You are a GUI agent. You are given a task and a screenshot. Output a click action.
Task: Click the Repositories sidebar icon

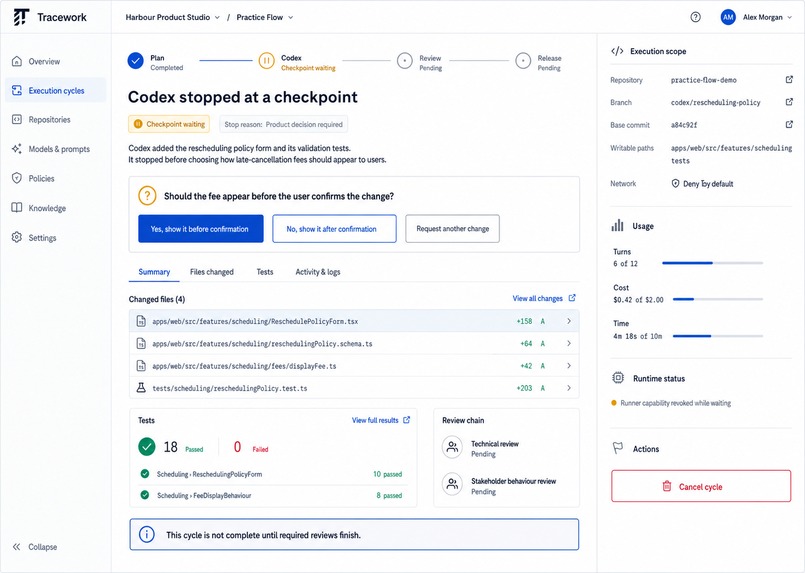point(16,119)
